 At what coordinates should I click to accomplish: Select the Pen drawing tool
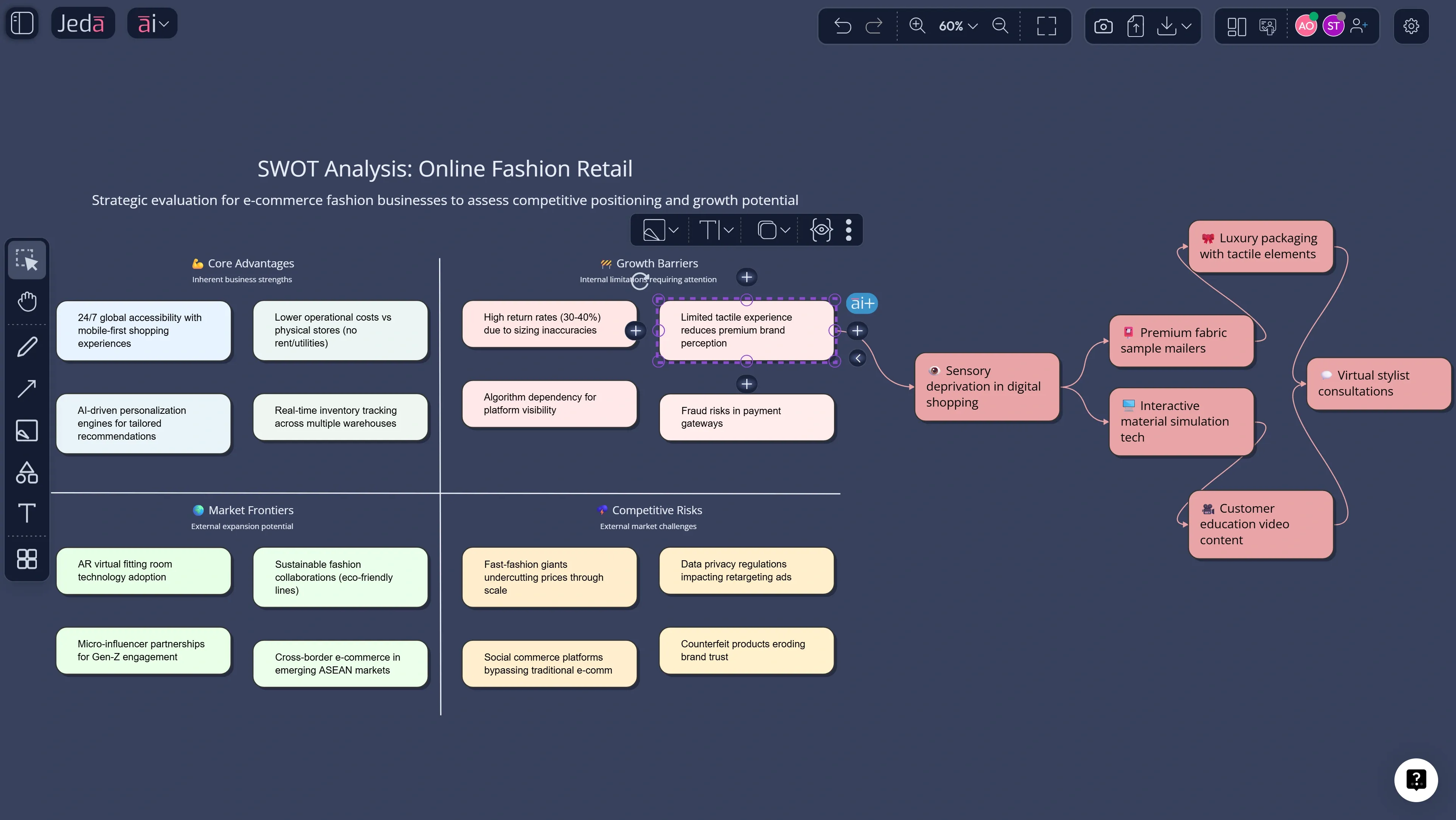tap(27, 346)
